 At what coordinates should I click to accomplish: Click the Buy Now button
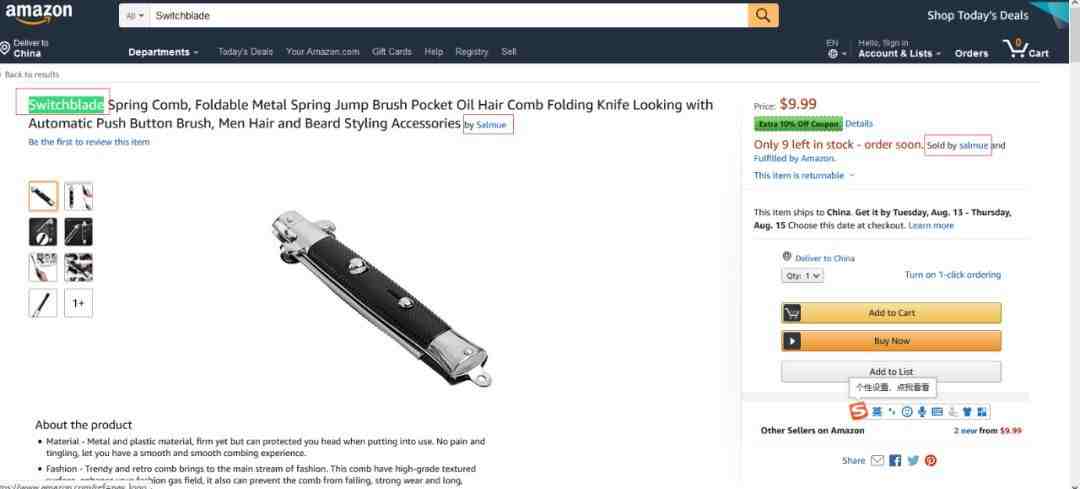tap(891, 341)
